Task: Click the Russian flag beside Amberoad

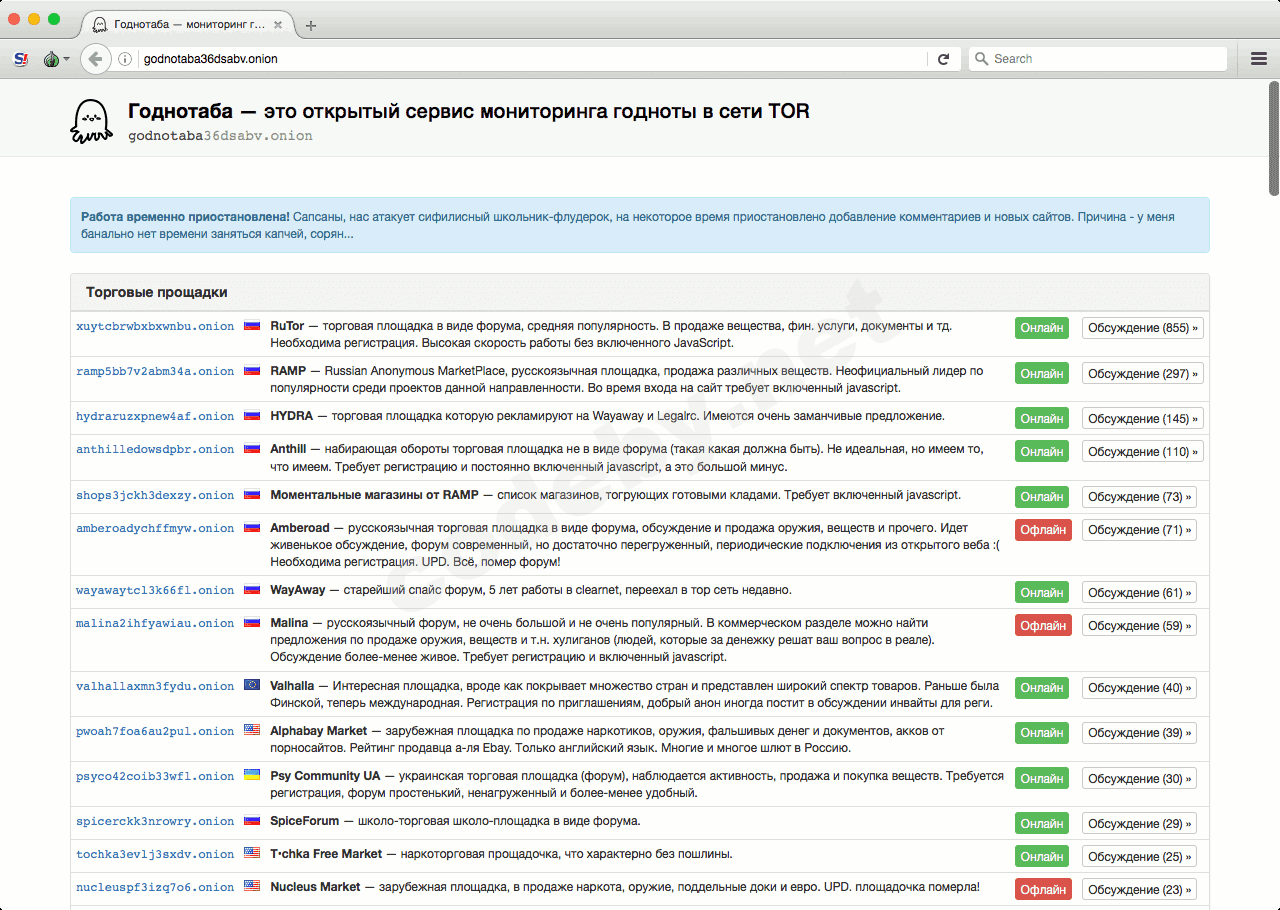Action: (x=252, y=528)
